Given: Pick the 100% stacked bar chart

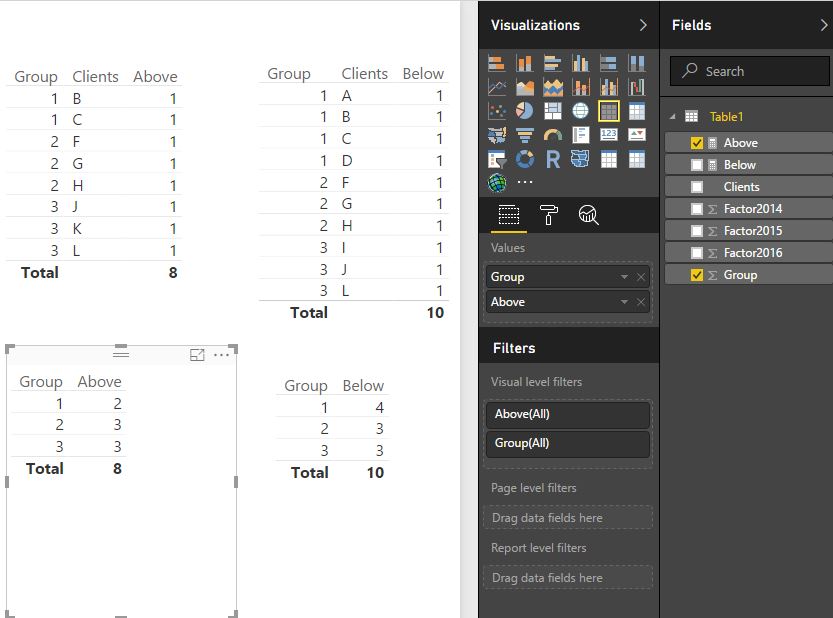Looking at the screenshot, I should [x=608, y=63].
